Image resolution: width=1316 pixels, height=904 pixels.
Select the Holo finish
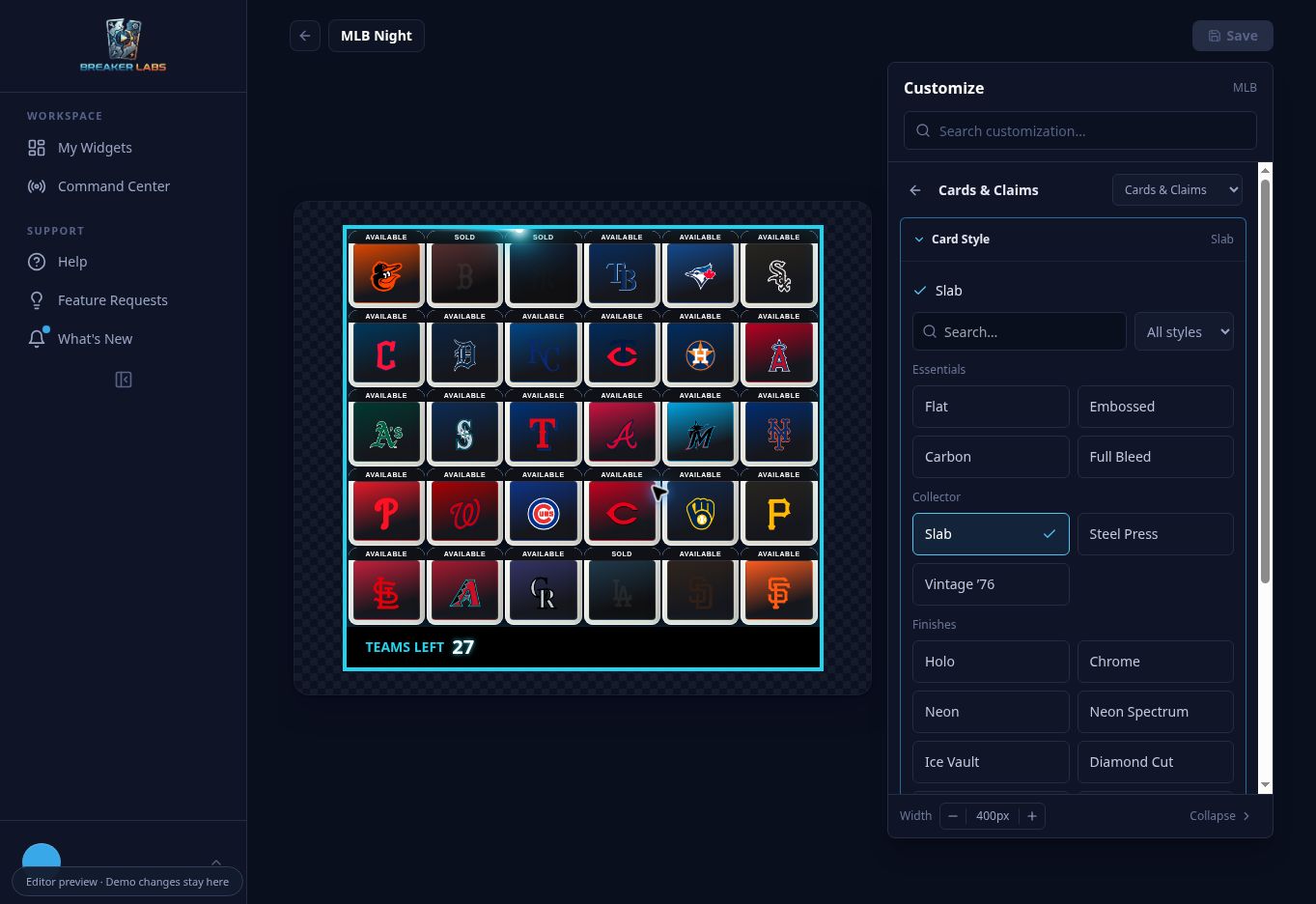[991, 662]
